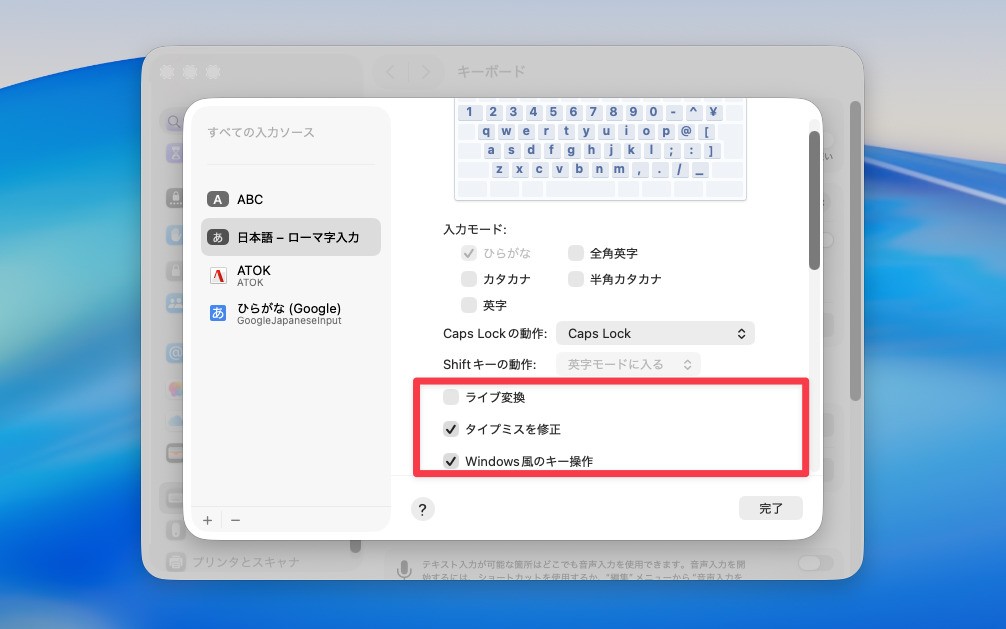
Task: Toggle the ひらがな input mode checkbox
Action: [x=469, y=253]
